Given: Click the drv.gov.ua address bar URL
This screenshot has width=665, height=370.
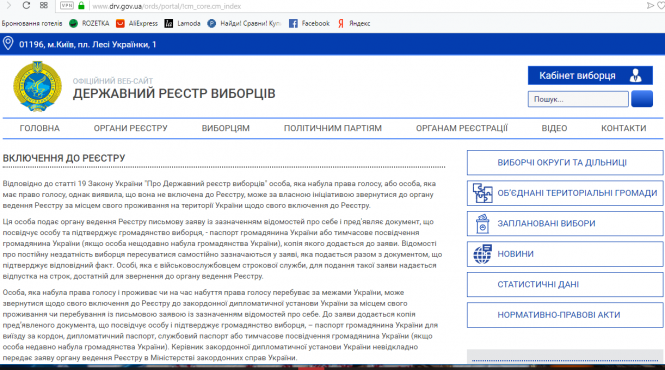Looking at the screenshot, I should point(167,6).
